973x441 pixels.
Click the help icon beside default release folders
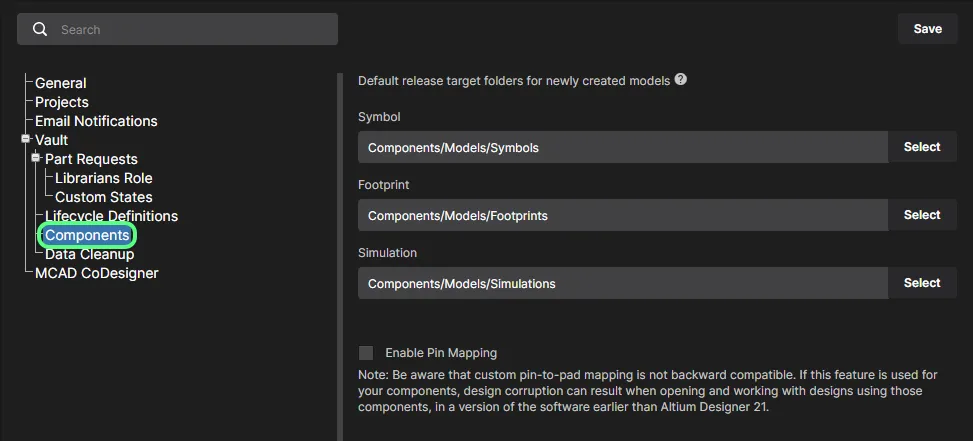(x=681, y=79)
